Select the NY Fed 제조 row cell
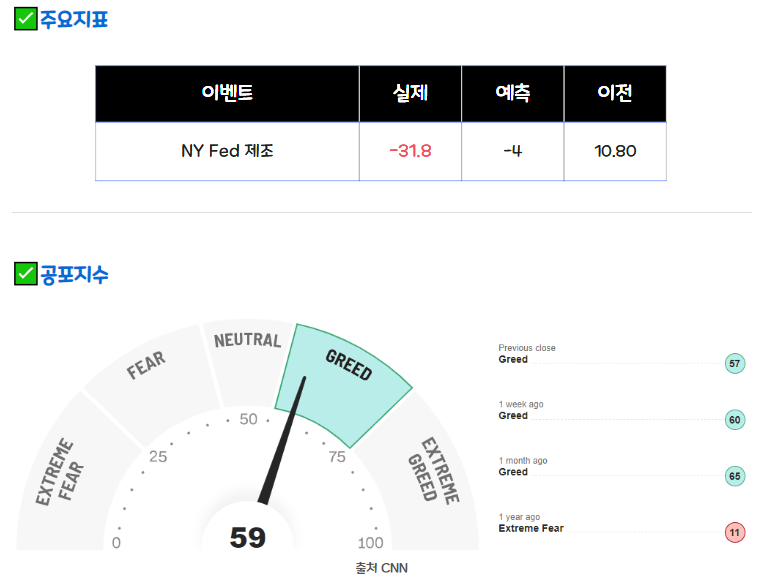 coord(227,151)
